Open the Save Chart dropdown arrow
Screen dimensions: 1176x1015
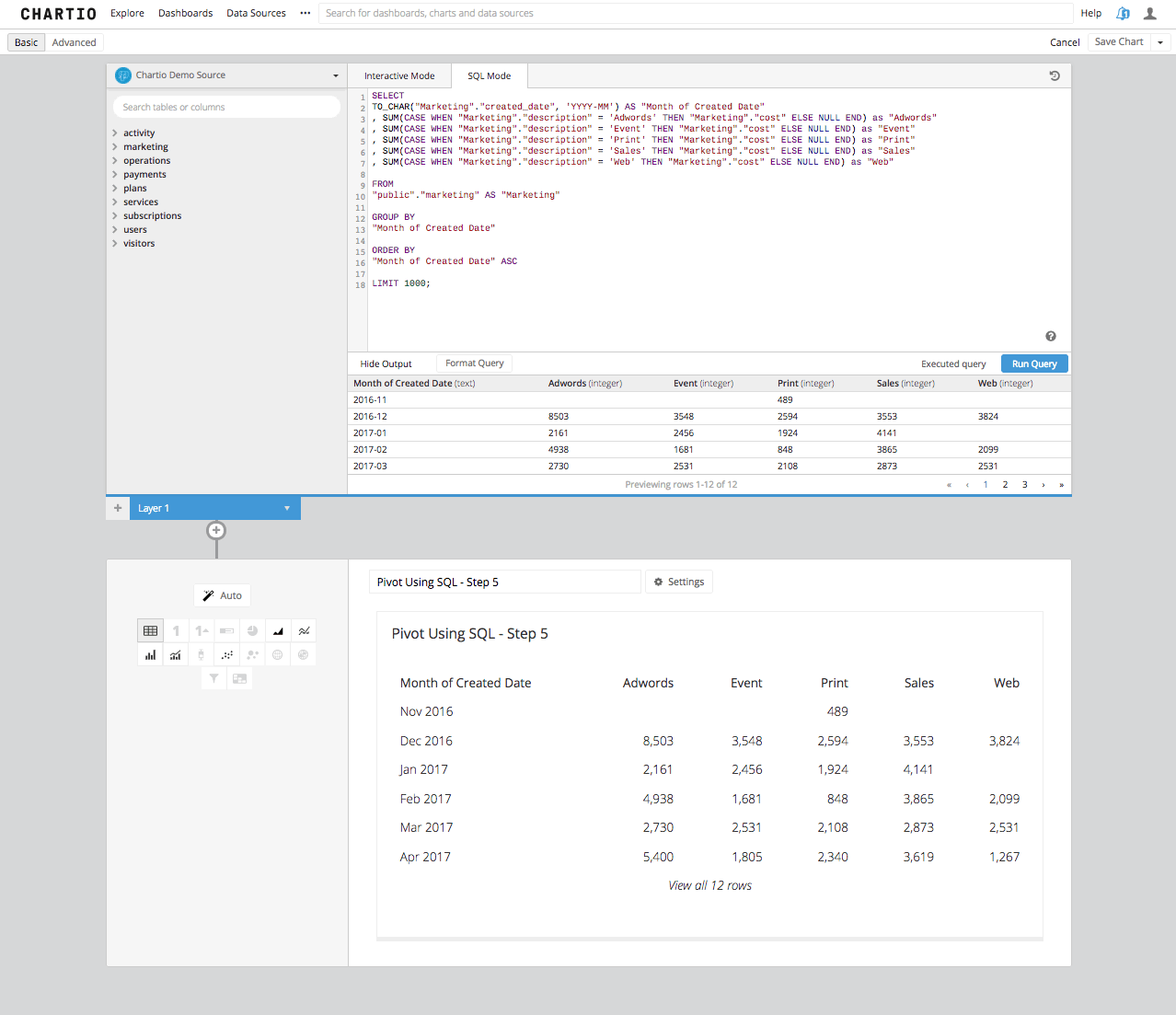point(1160,42)
